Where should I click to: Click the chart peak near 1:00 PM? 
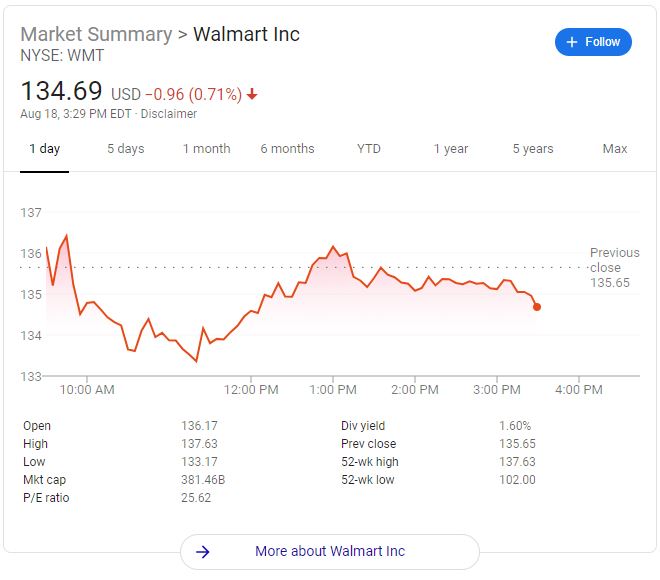coord(333,246)
